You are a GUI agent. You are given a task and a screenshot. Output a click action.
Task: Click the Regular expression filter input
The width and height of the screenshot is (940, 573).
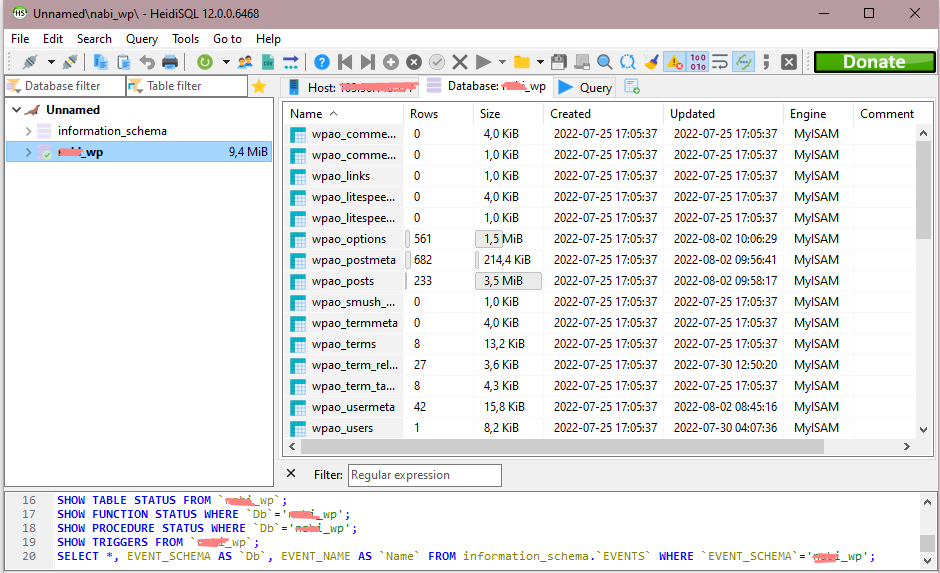point(424,475)
